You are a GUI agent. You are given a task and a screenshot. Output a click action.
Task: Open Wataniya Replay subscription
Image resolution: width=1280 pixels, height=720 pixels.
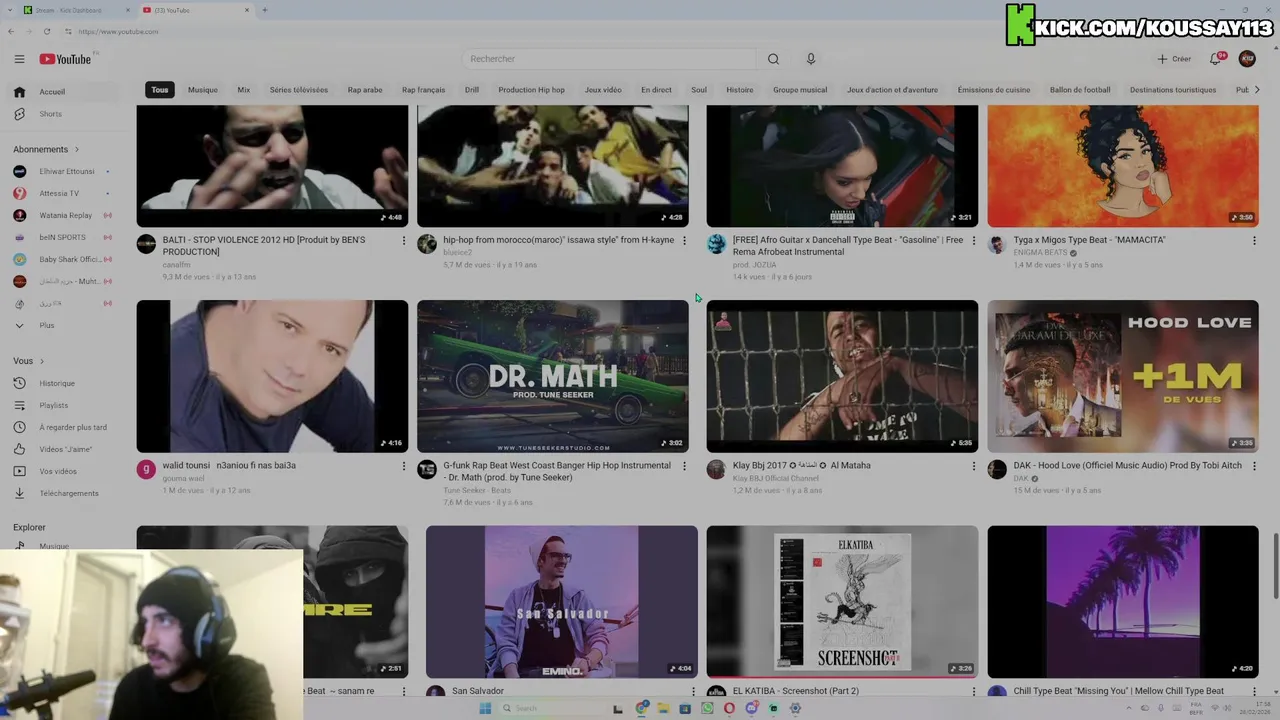(65, 215)
